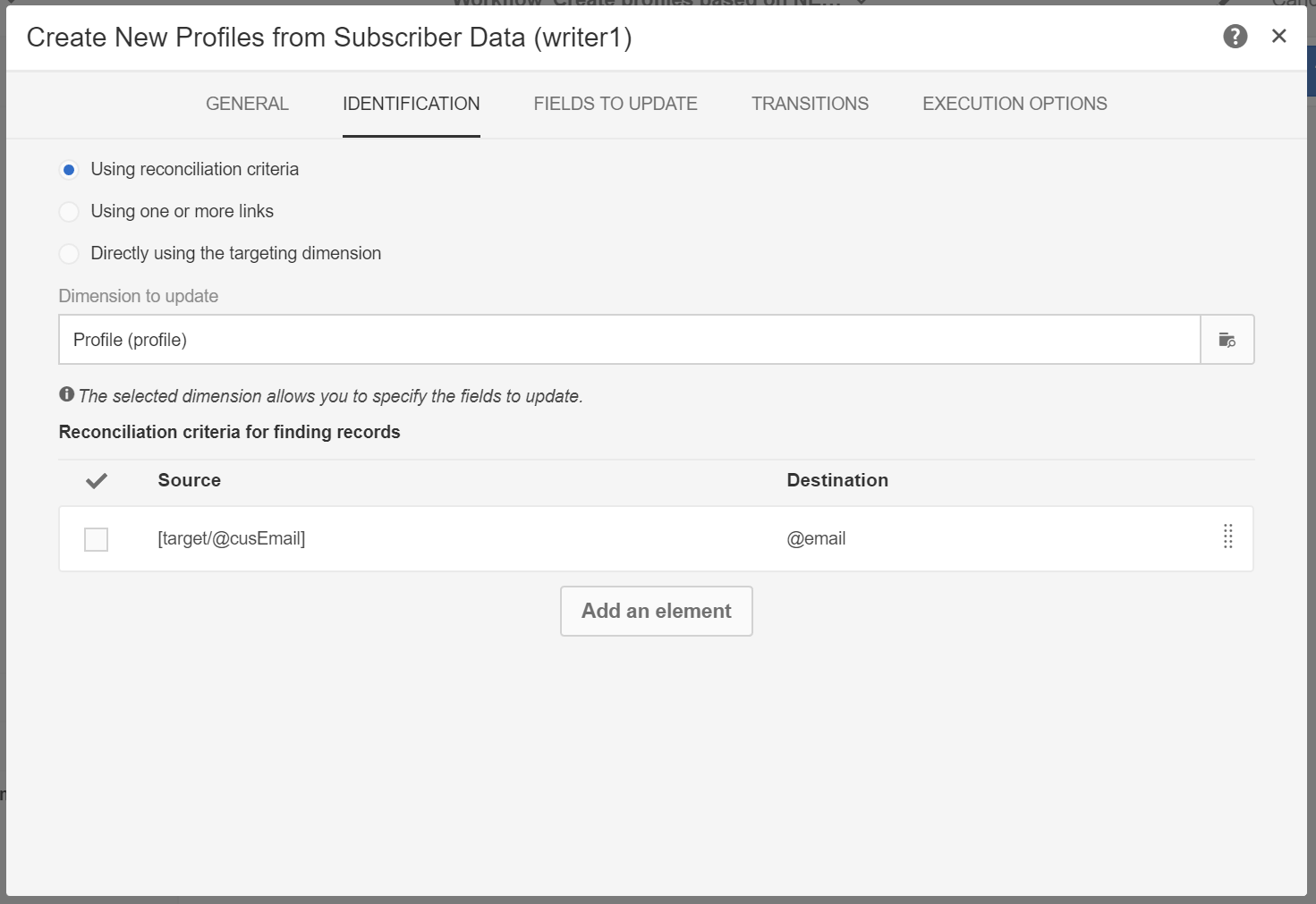Choose "Directly using the targeting dimension"

69,254
